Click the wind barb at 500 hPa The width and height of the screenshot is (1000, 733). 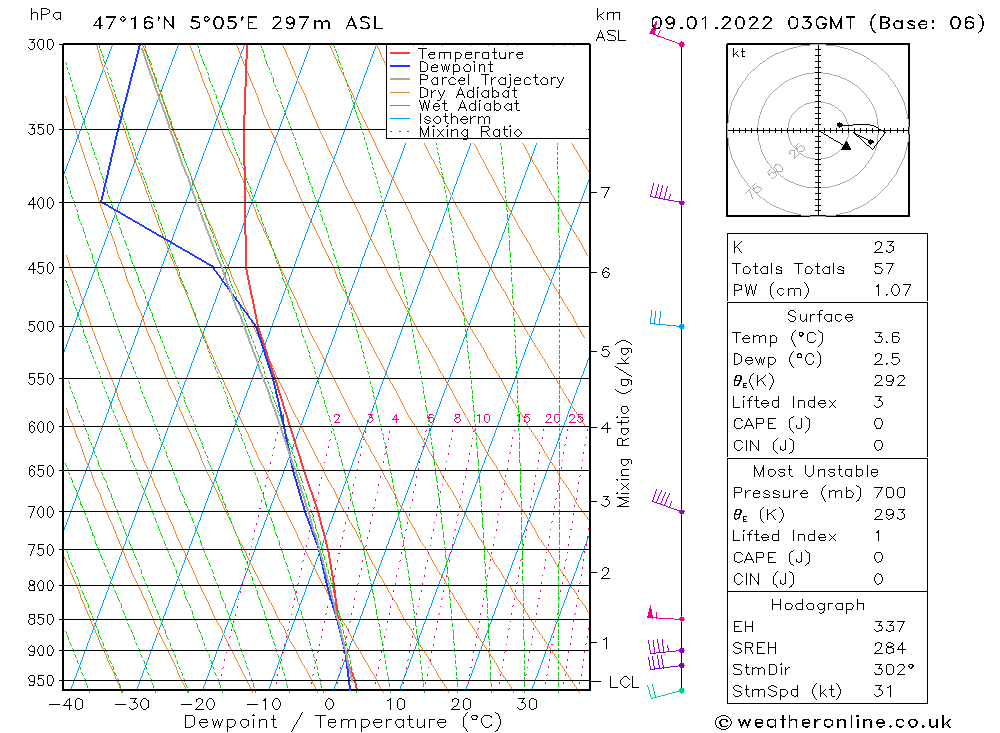pyautogui.click(x=666, y=319)
